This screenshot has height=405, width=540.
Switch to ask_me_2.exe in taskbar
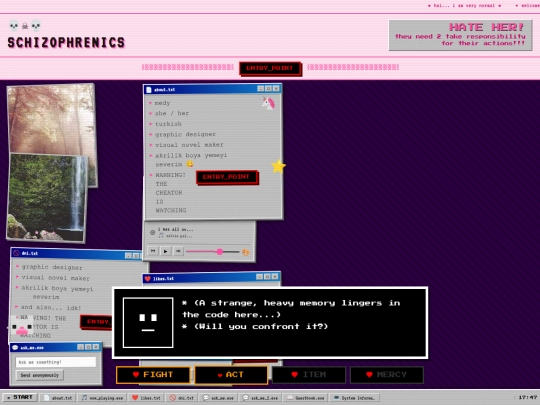tap(260, 398)
